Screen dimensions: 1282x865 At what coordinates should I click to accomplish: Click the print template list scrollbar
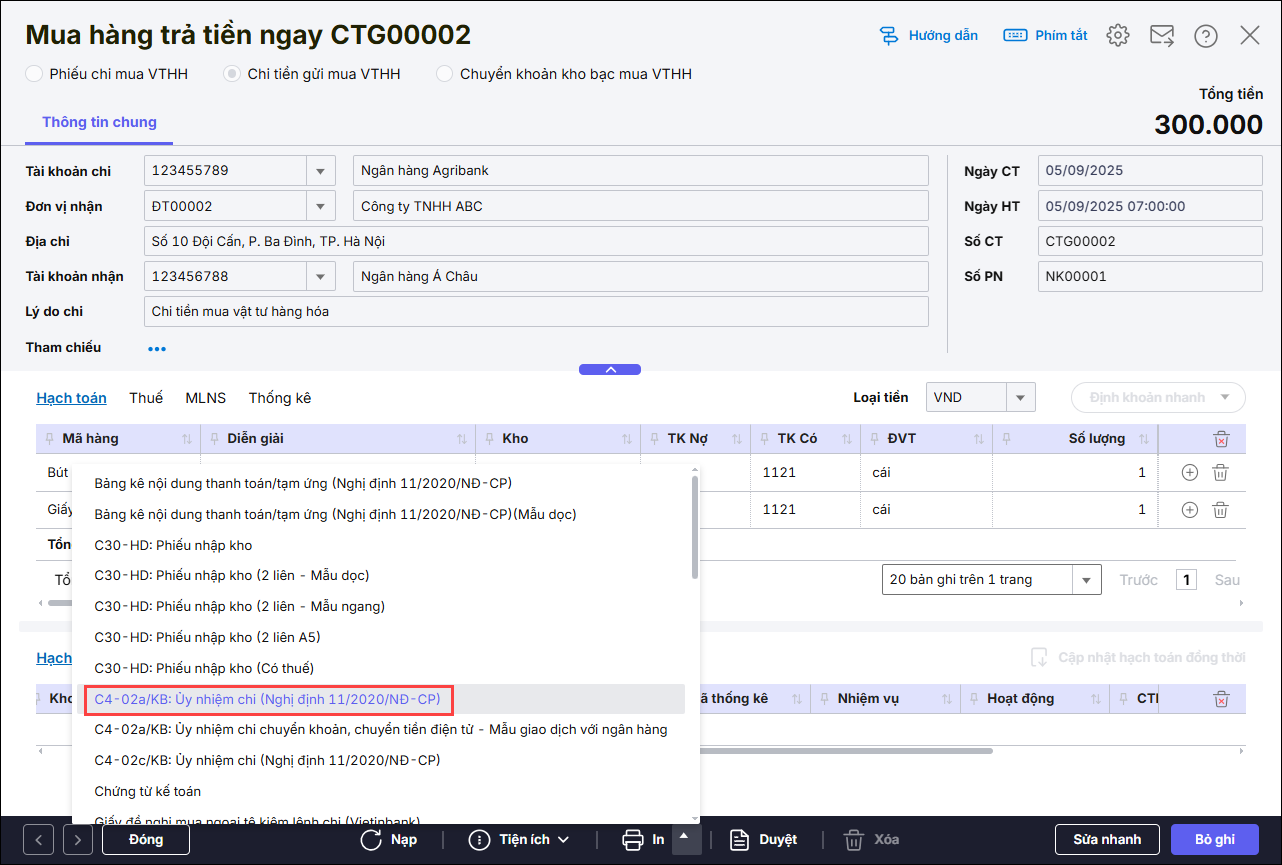point(695,526)
